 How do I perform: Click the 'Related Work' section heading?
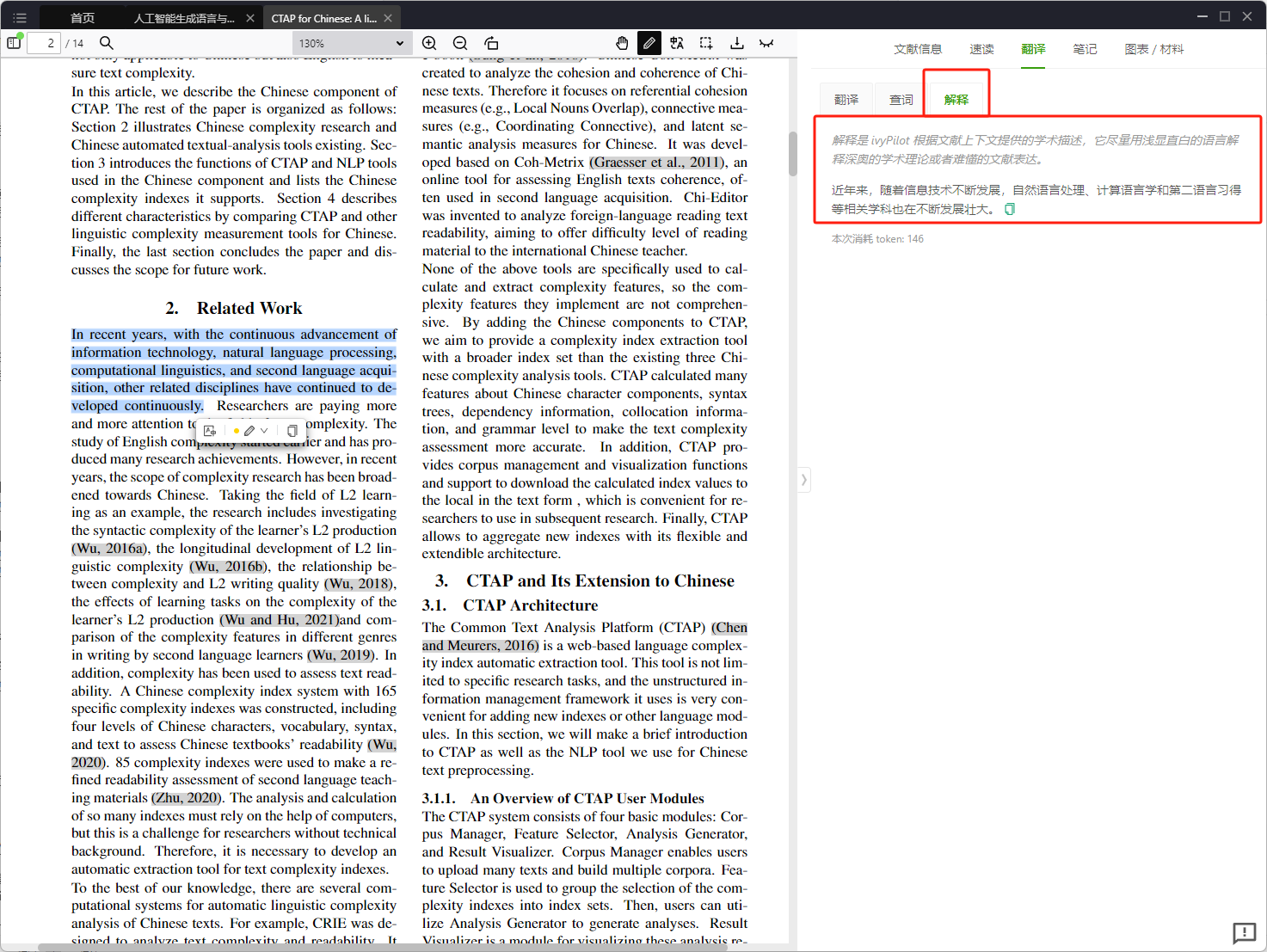[x=249, y=308]
